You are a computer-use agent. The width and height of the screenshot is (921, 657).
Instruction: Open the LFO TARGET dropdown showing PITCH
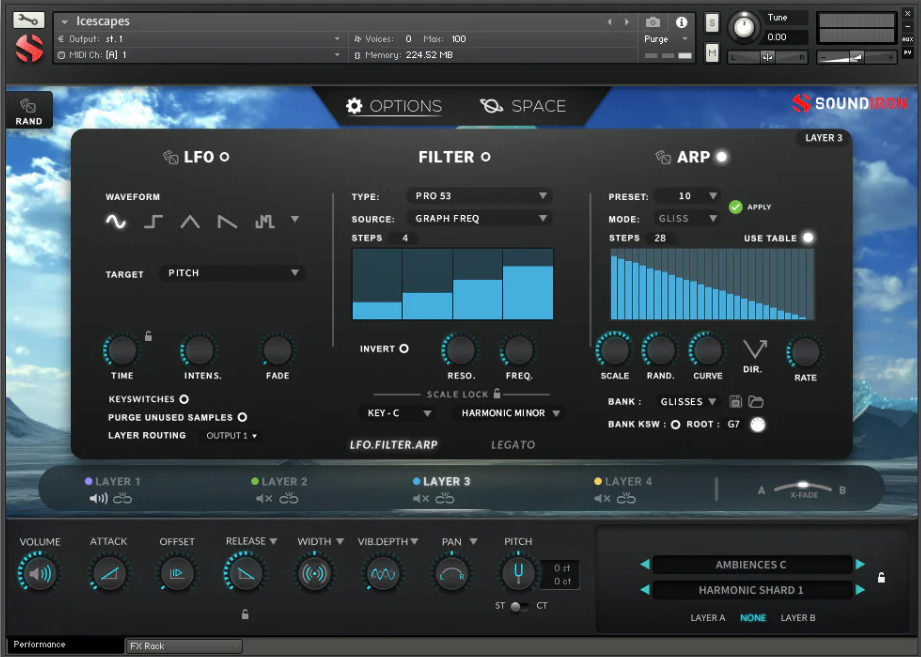pyautogui.click(x=231, y=272)
